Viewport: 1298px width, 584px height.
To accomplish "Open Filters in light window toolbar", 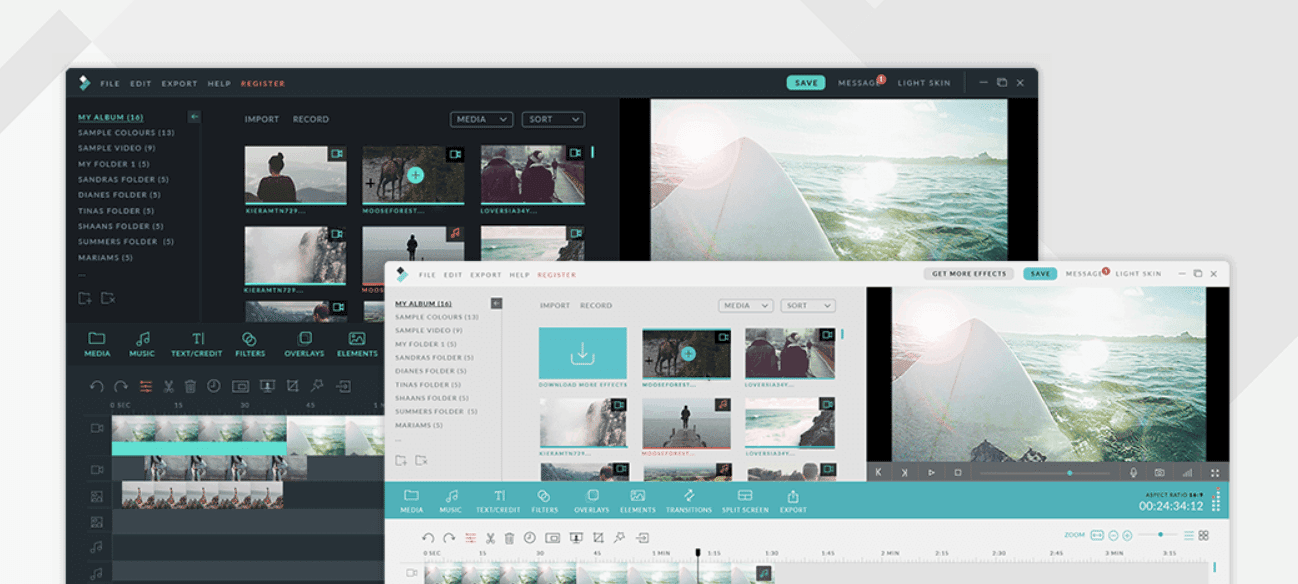I will pyautogui.click(x=544, y=501).
